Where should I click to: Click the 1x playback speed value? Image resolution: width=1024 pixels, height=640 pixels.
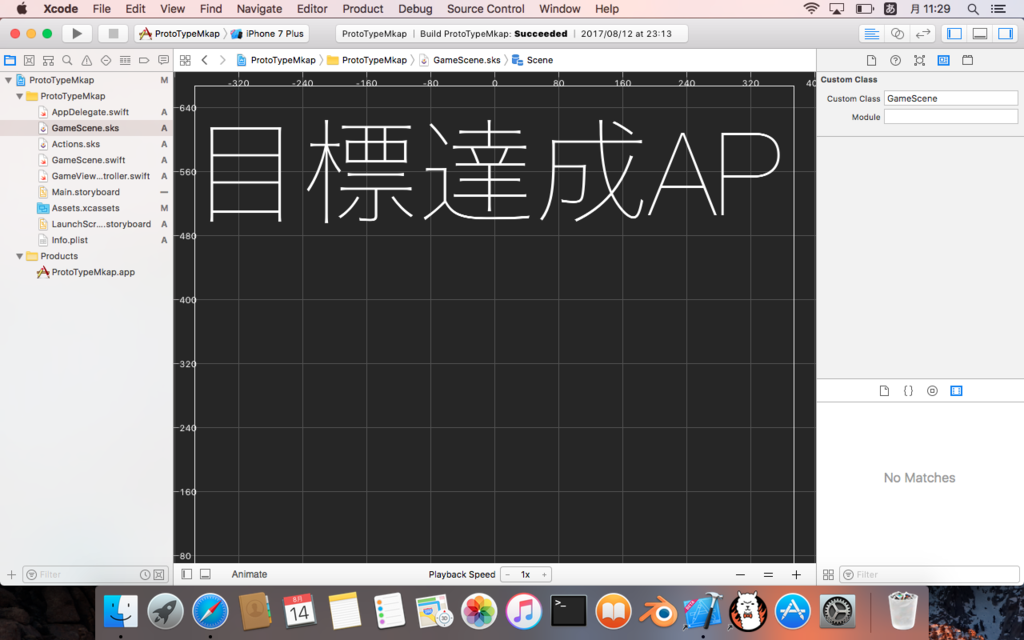point(525,575)
